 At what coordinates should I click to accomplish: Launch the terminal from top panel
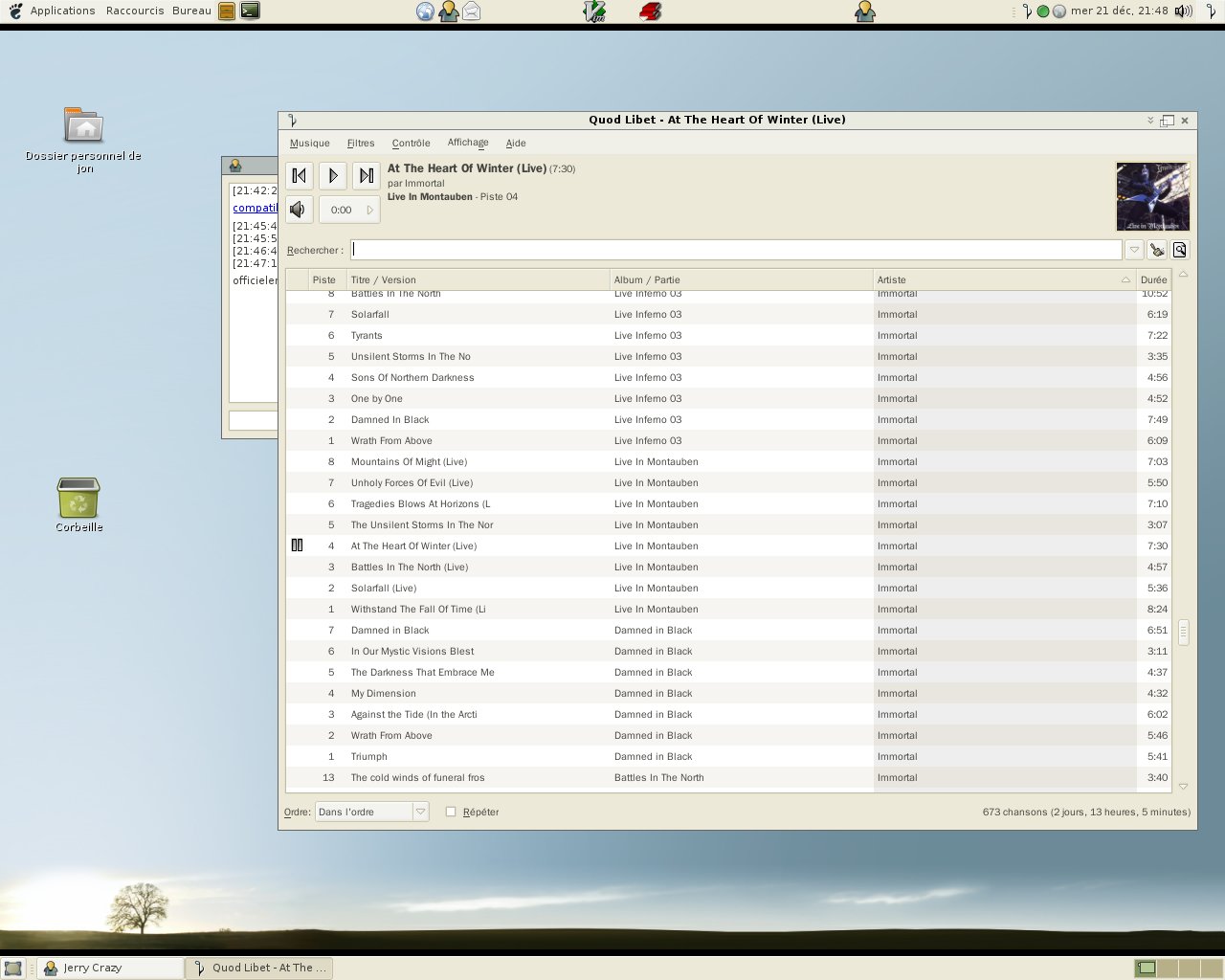tap(250, 11)
